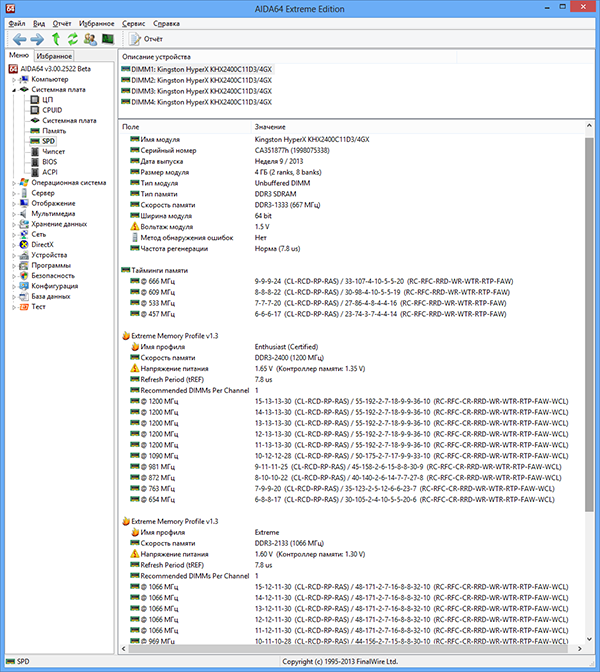The height and width of the screenshot is (672, 600).
Task: Click the flame icon beside Extreme profile name
Action: 135,532
